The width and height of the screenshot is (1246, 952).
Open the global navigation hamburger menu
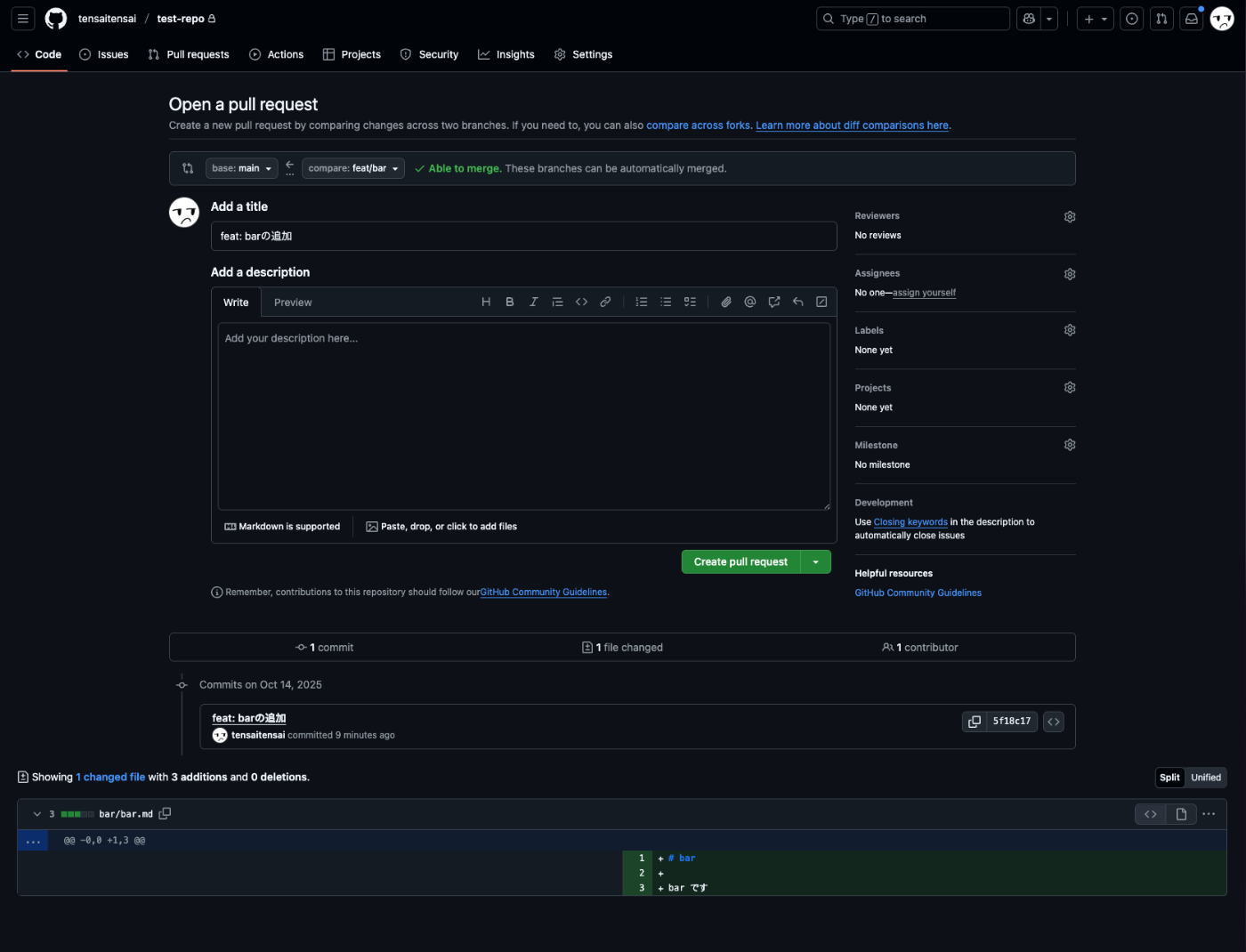pos(23,19)
